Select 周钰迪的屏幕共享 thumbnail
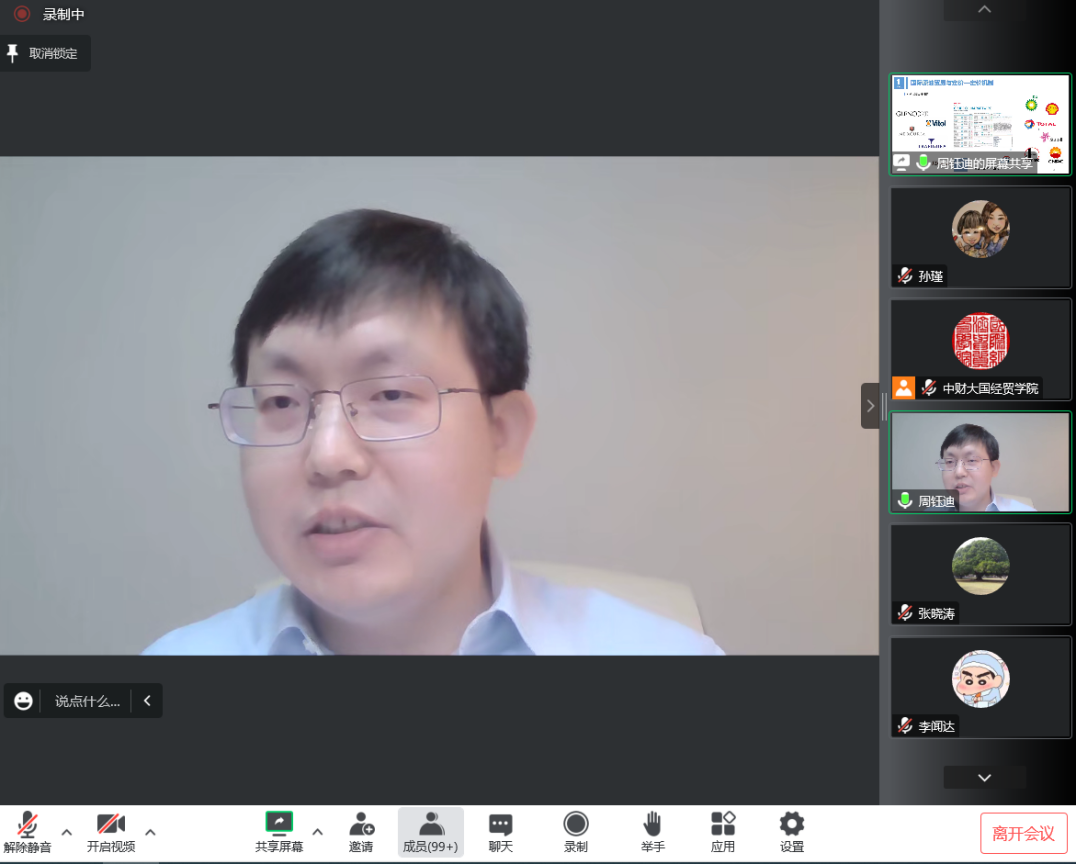The image size is (1076, 864). (980, 124)
